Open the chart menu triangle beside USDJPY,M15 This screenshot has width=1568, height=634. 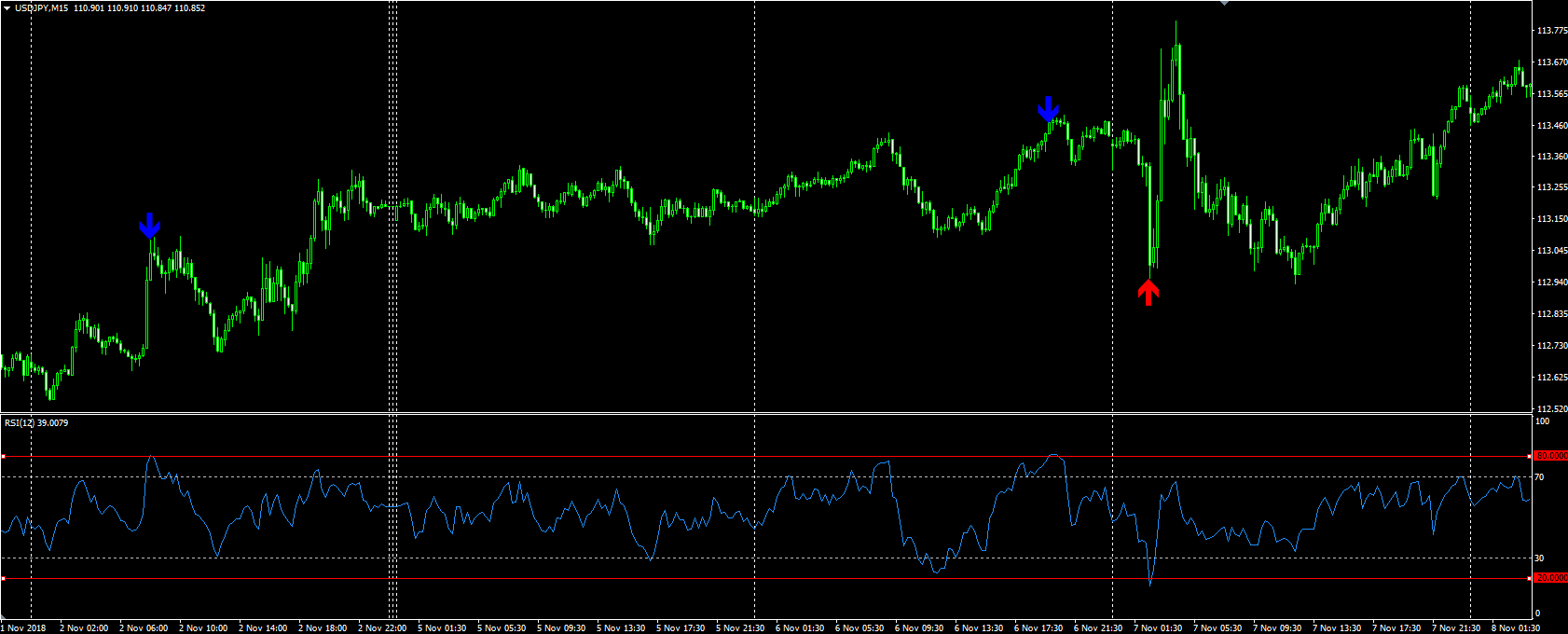click(x=7, y=8)
